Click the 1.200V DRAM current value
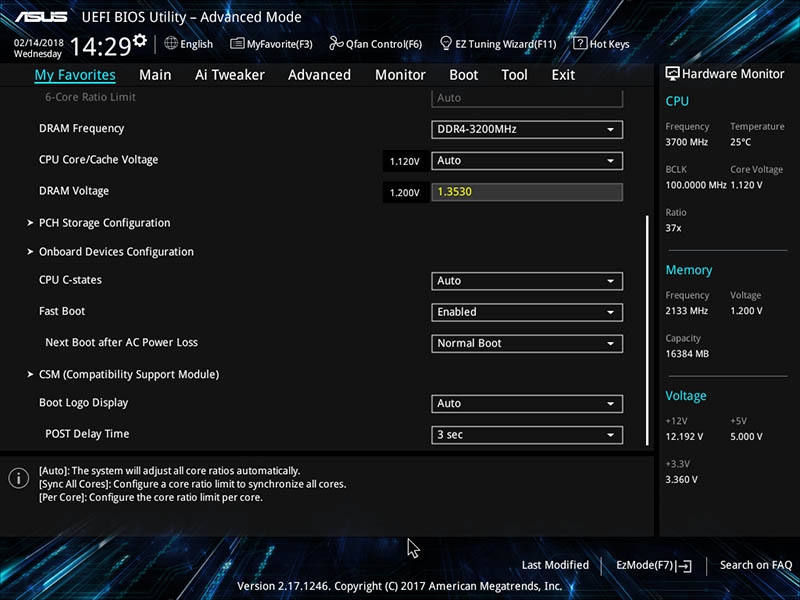Image resolution: width=800 pixels, height=600 pixels. click(x=405, y=193)
